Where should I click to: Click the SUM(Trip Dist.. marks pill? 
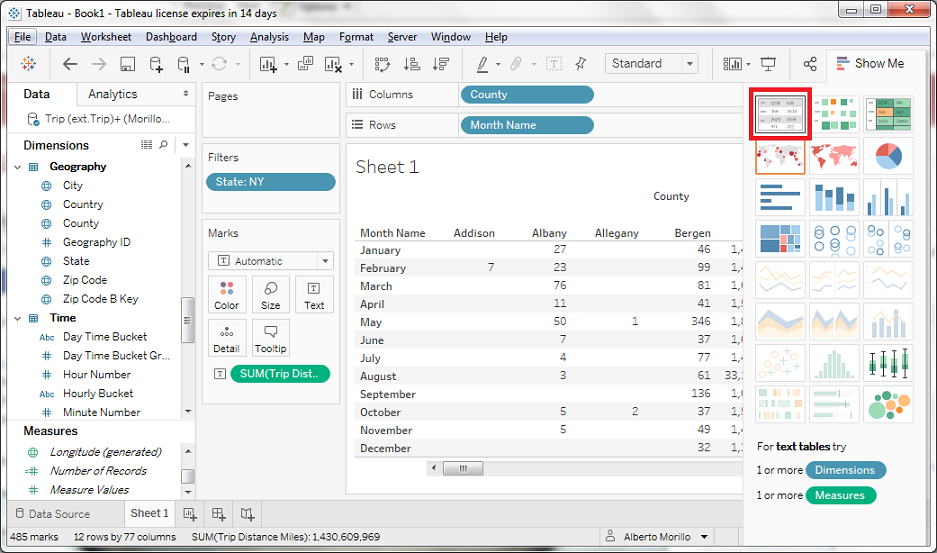click(x=280, y=374)
